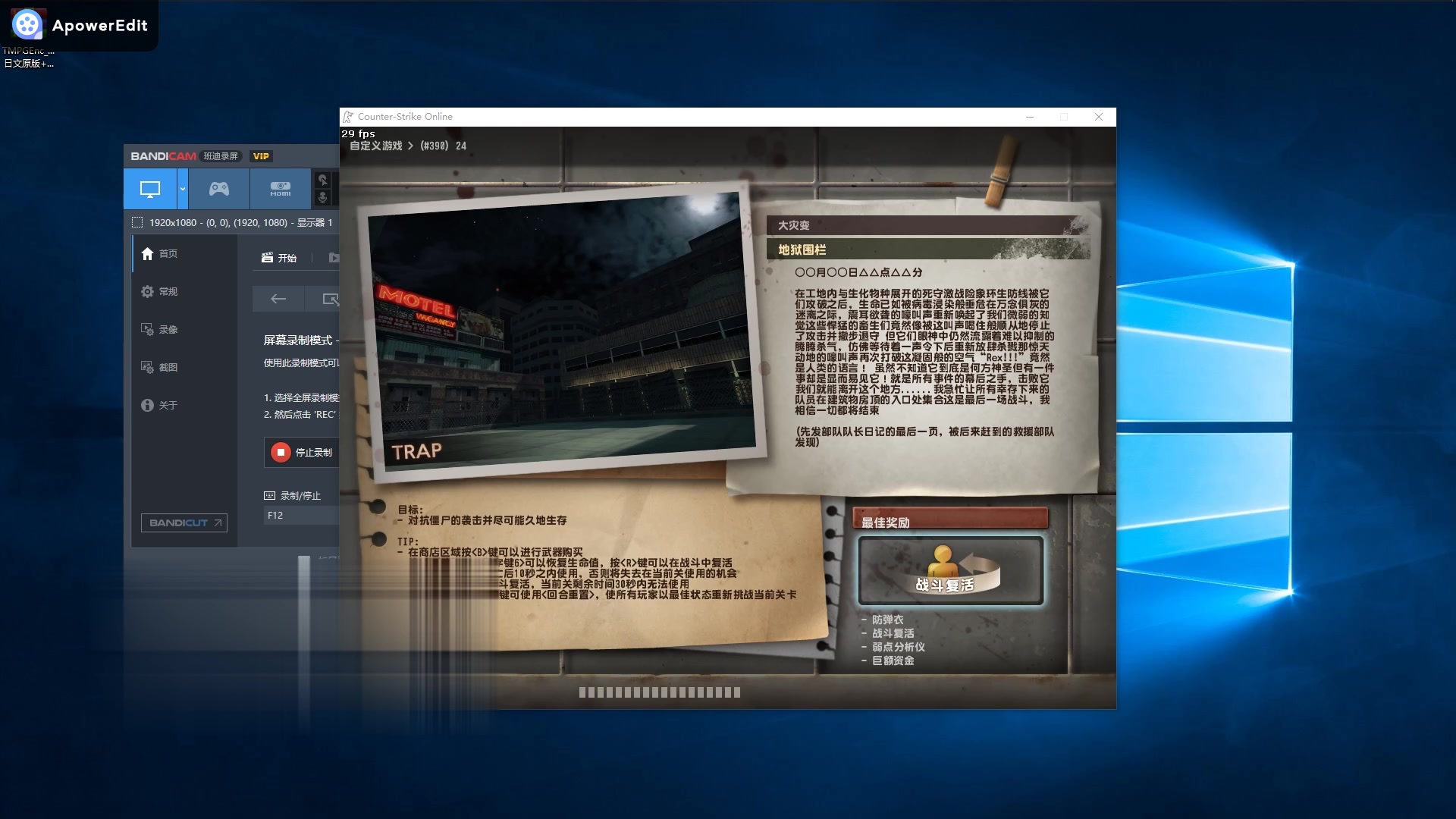Click 停止录制 stop recording button
Screen dimensions: 1456x819
pyautogui.click(x=303, y=452)
